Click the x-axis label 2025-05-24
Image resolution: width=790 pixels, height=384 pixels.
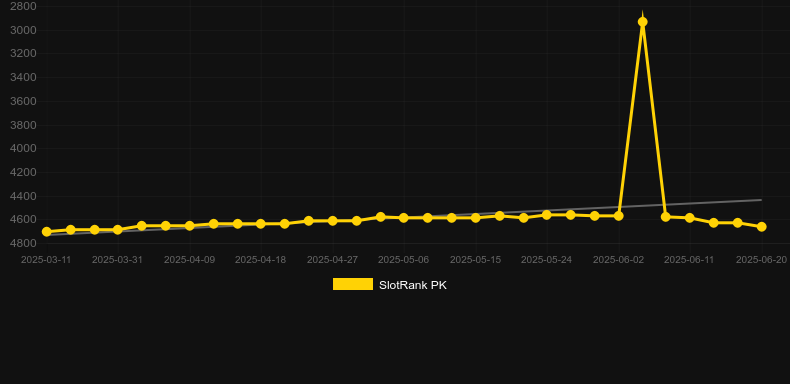point(547,260)
